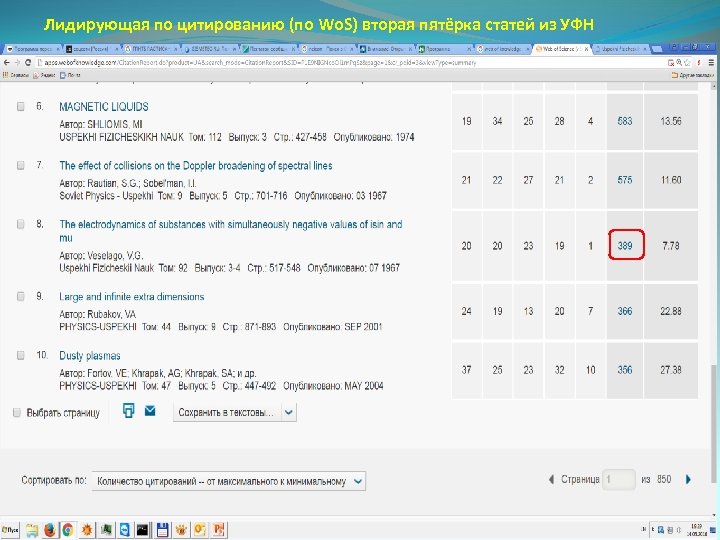Click the page vertical scrollbar thumb
Image resolution: width=720 pixels, height=540 pixels.
[713, 424]
